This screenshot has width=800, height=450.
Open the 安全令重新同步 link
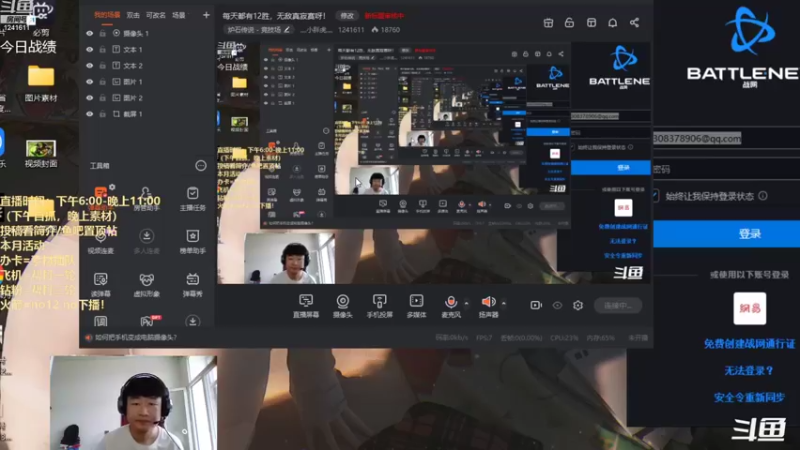click(749, 397)
